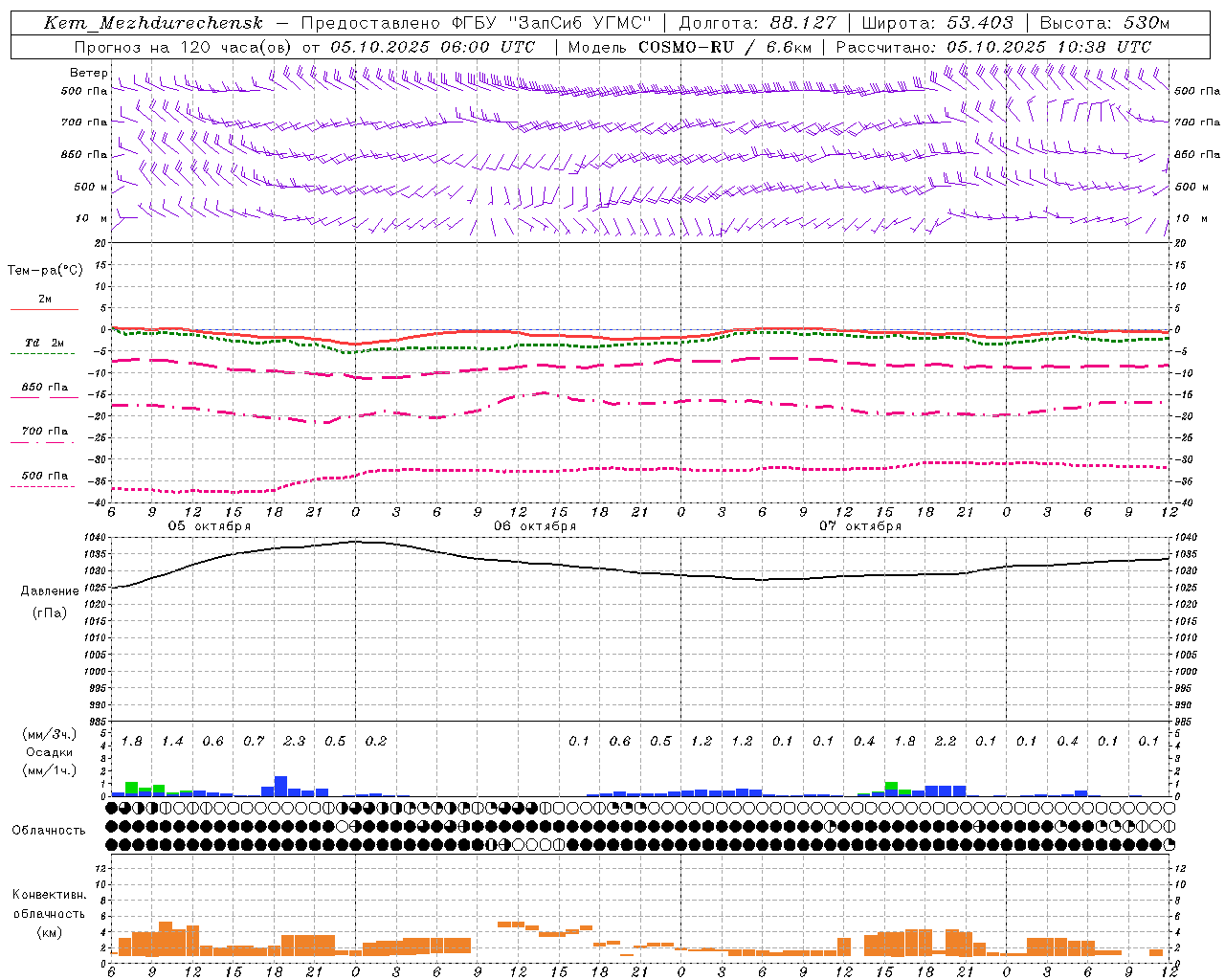Click the 2.2 precipitation total value
1225x980 pixels.
945,741
